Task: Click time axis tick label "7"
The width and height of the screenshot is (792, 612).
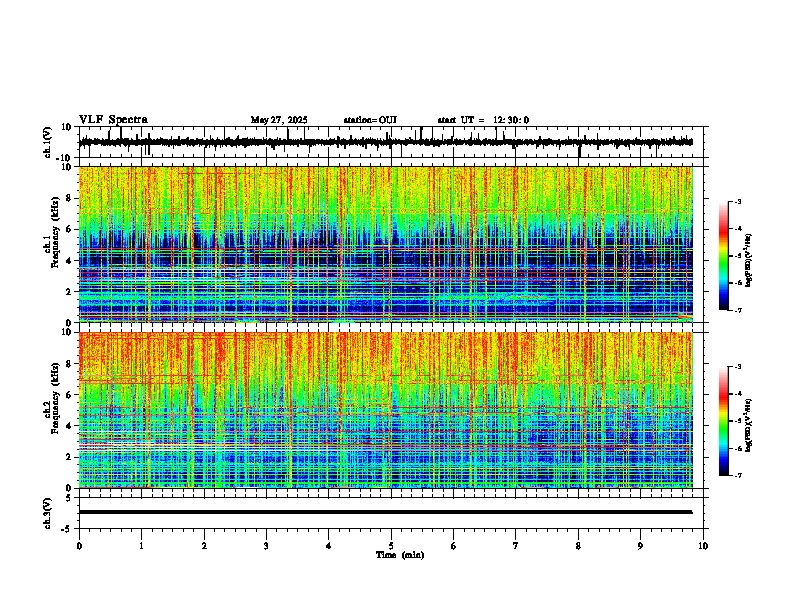Action: (x=516, y=546)
